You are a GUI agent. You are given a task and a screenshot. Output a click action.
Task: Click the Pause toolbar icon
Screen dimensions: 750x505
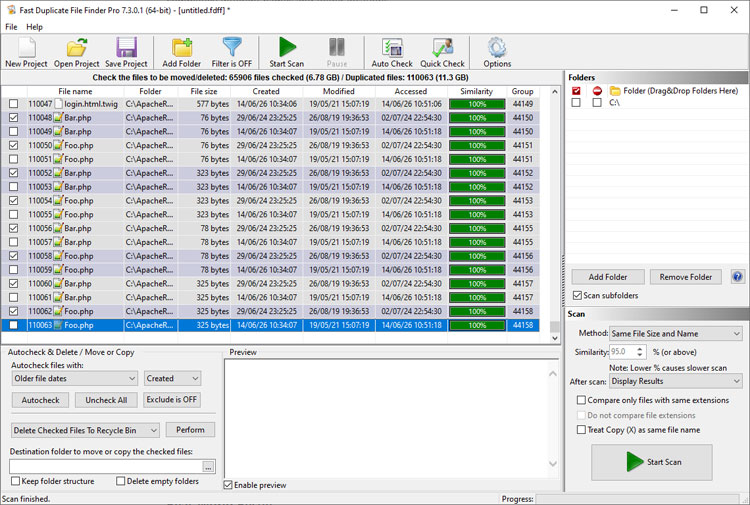point(337,52)
